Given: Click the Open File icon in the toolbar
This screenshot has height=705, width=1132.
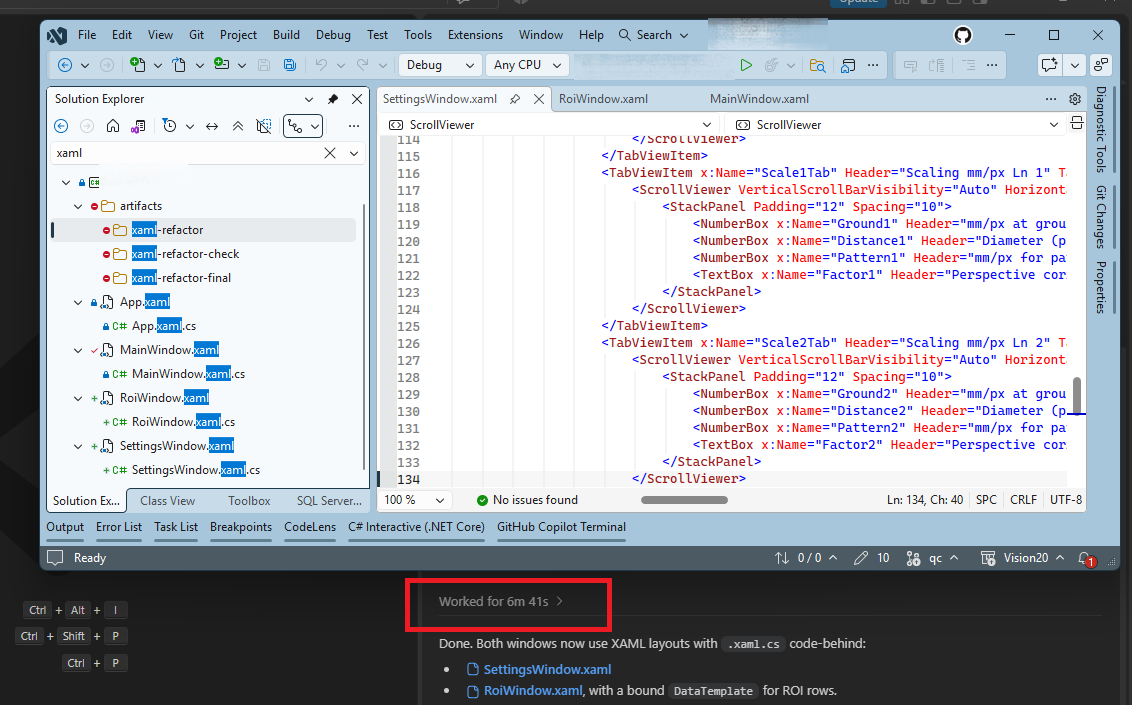Looking at the screenshot, I should click(179, 65).
